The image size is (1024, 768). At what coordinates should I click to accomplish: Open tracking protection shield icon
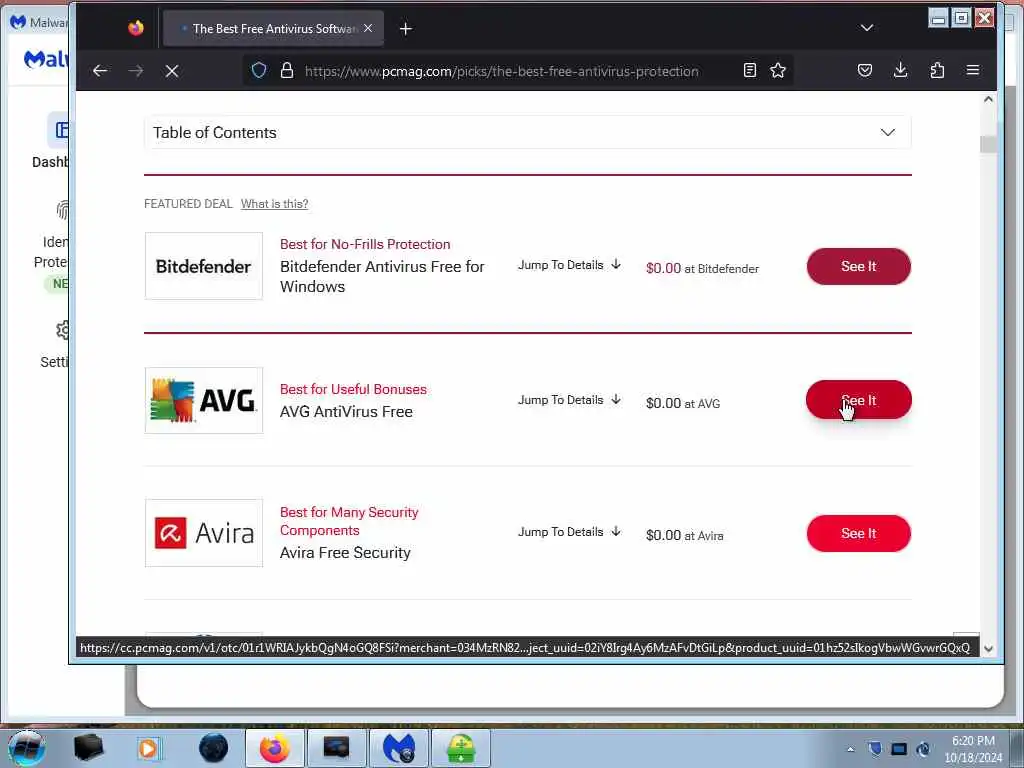[x=259, y=70]
